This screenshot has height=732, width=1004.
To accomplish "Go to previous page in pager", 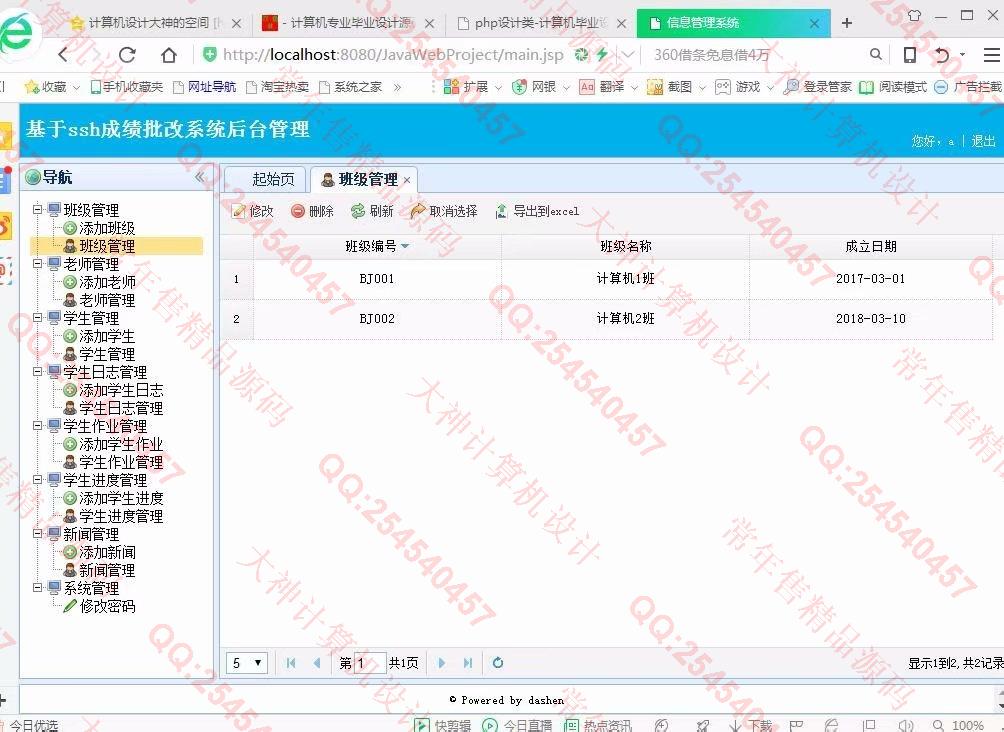I will pos(317,663).
